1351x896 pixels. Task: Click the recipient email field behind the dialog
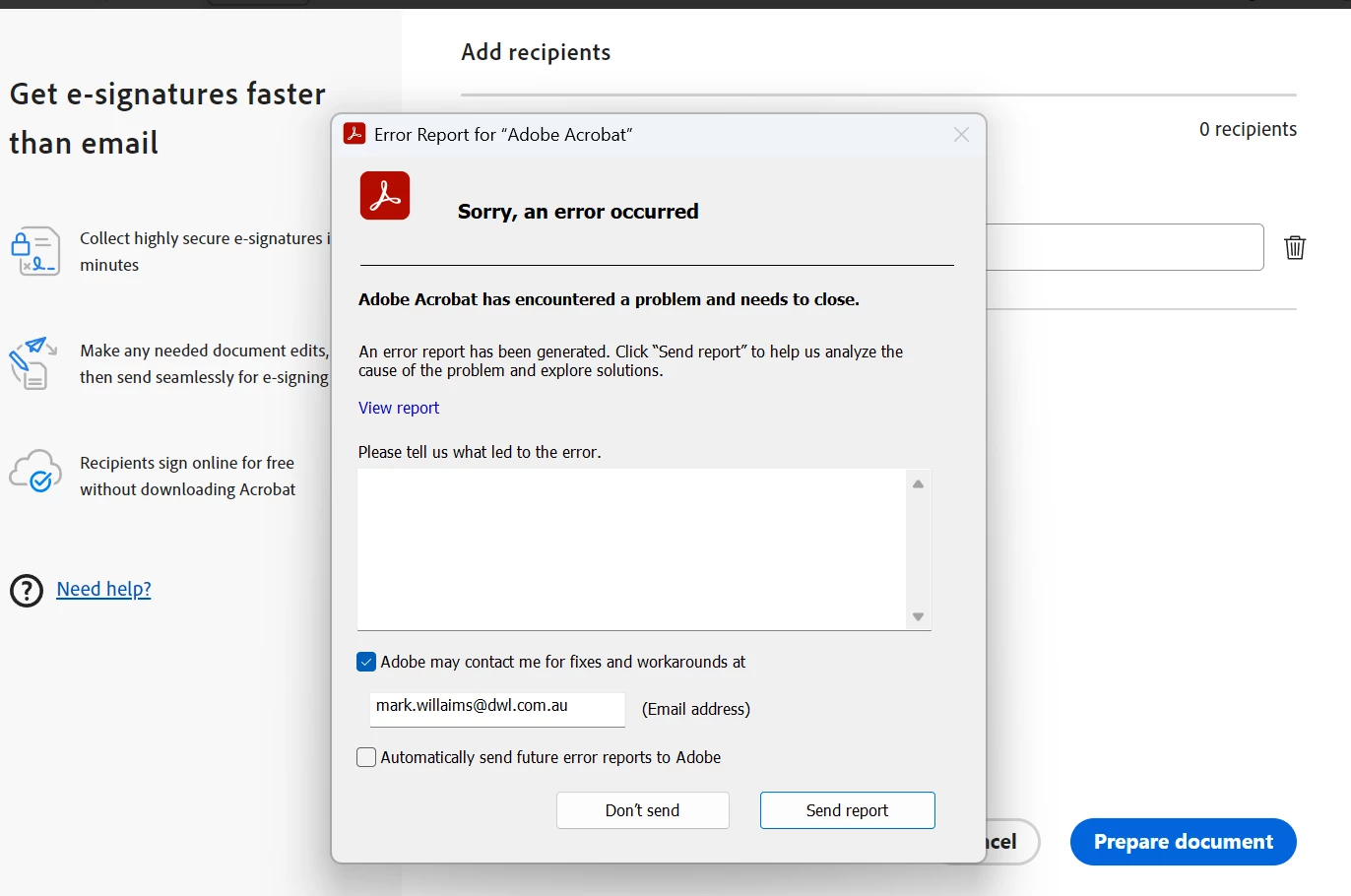coord(1125,247)
